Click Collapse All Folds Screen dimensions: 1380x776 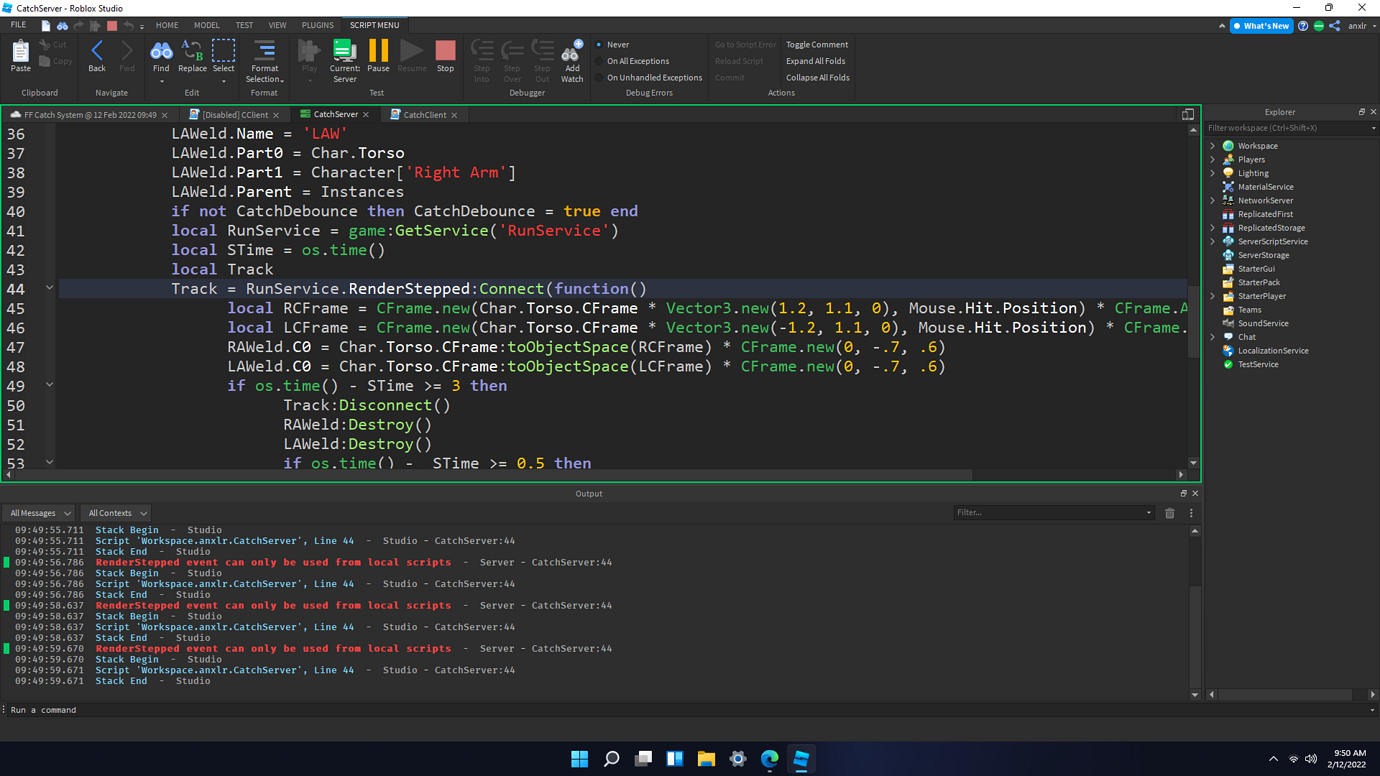818,77
